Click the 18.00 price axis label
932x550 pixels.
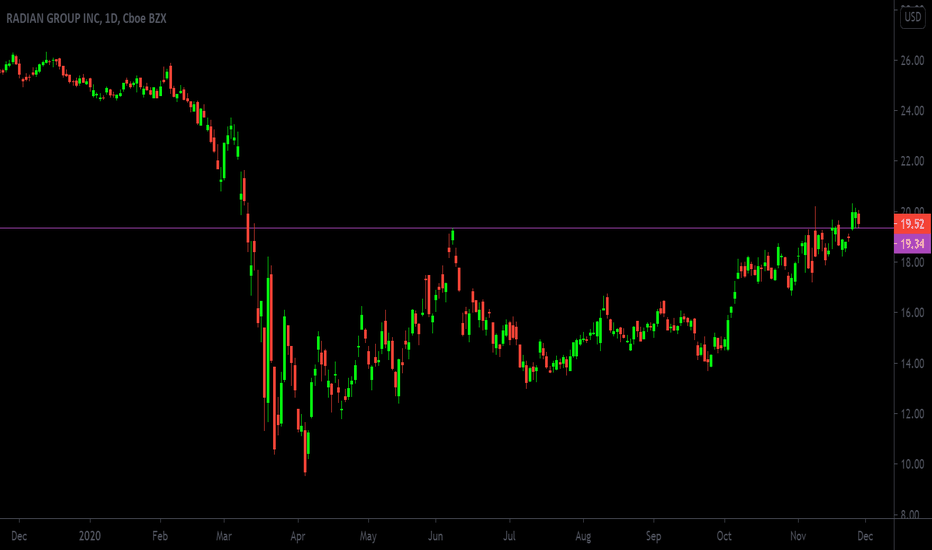click(912, 262)
